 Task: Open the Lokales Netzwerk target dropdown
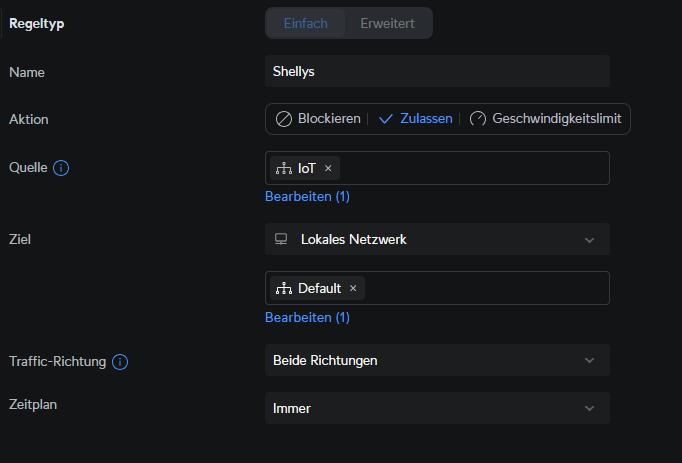tap(437, 239)
